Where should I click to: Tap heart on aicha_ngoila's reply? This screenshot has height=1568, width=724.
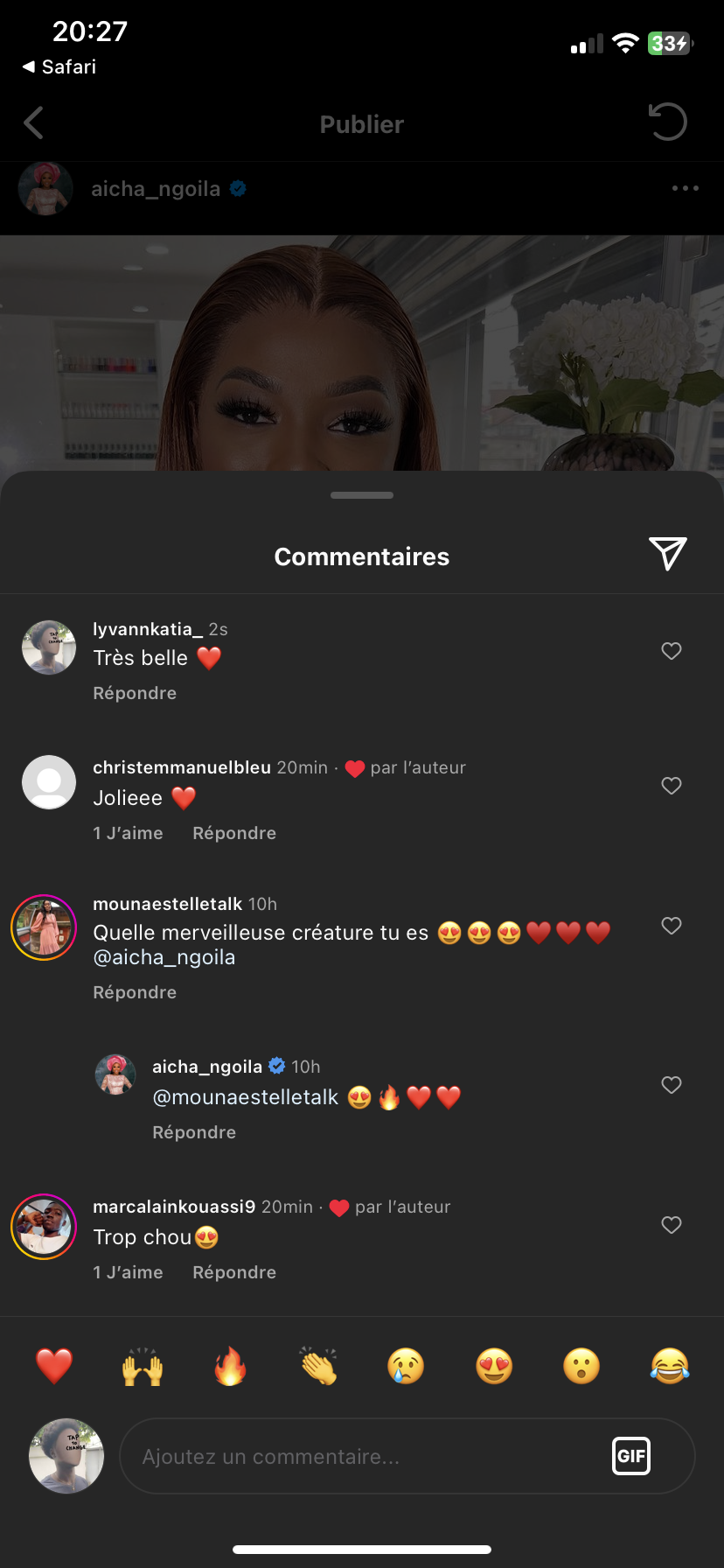point(672,1085)
